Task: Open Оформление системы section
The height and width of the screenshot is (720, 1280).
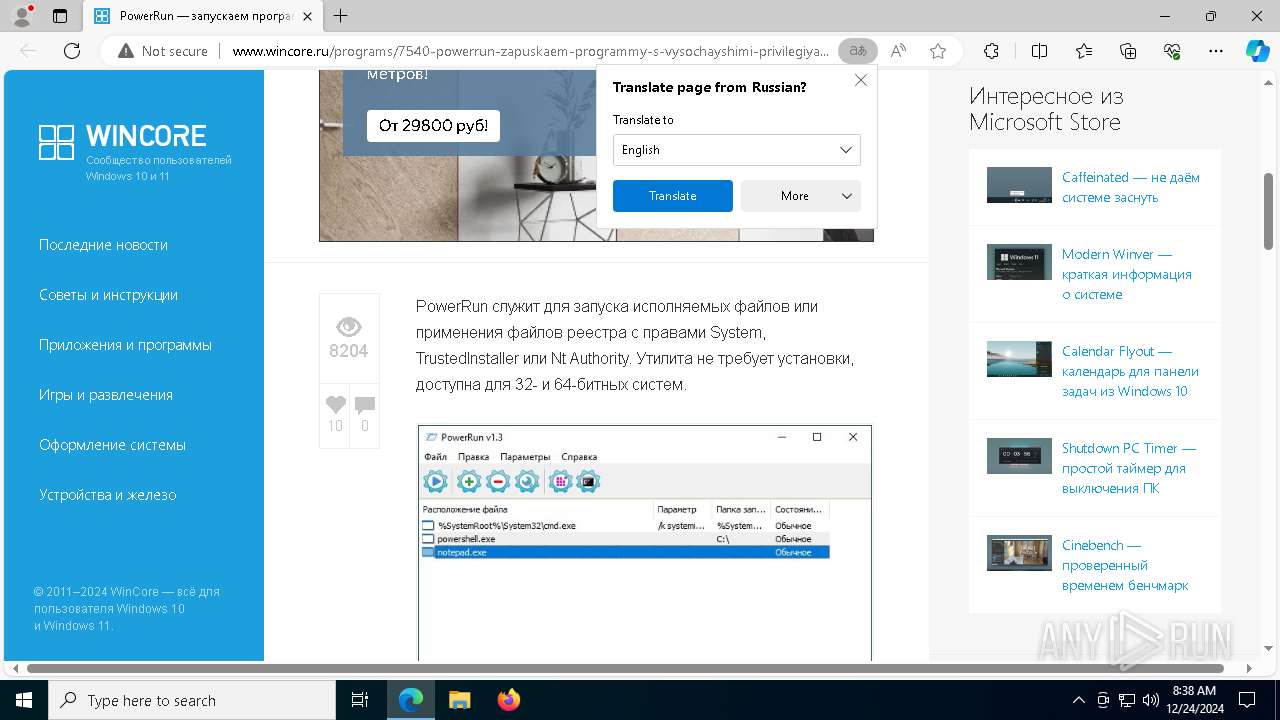Action: click(112, 445)
